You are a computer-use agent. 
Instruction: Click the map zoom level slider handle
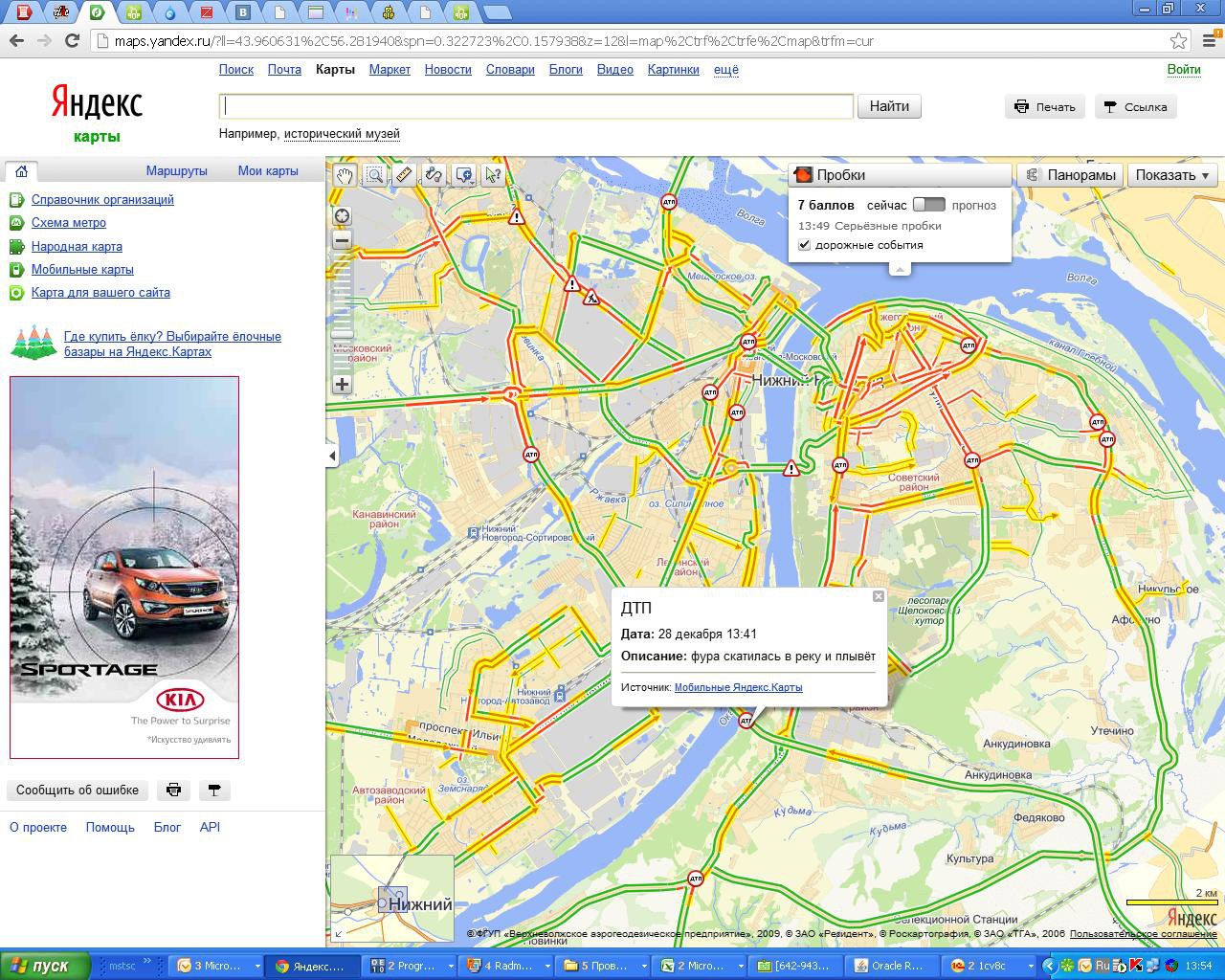click(342, 334)
